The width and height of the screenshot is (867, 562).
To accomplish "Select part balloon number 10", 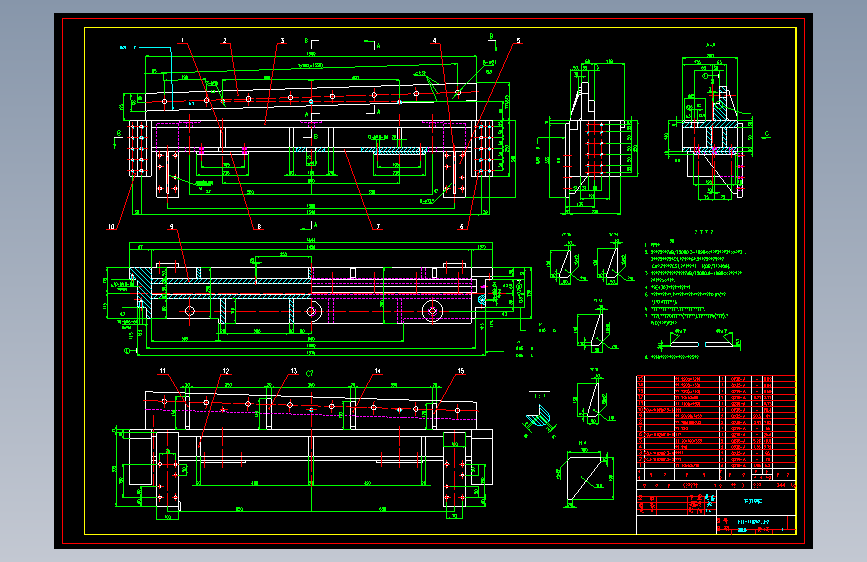I will click(x=111, y=226).
